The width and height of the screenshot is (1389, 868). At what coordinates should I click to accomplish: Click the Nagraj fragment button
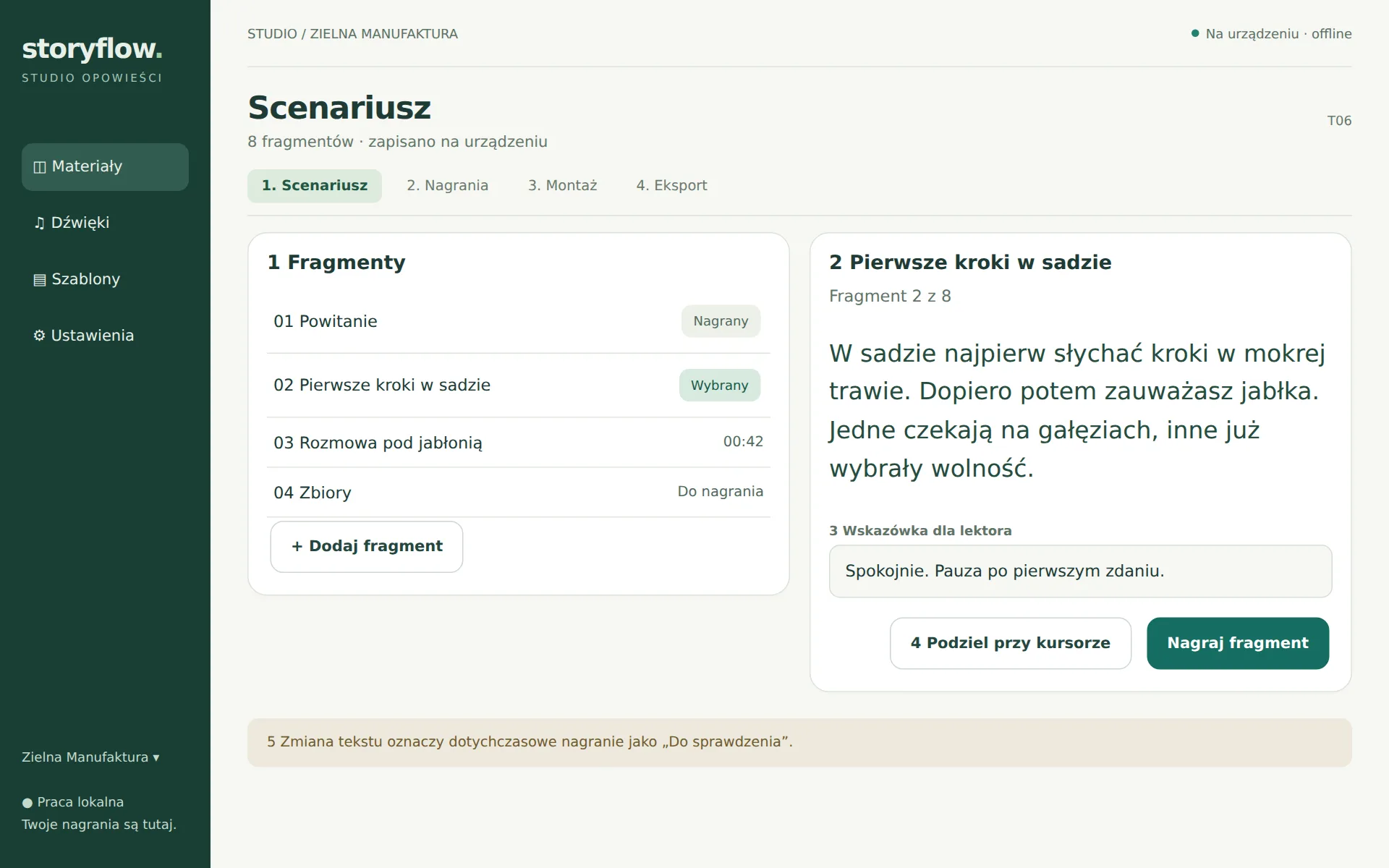pyautogui.click(x=1238, y=643)
